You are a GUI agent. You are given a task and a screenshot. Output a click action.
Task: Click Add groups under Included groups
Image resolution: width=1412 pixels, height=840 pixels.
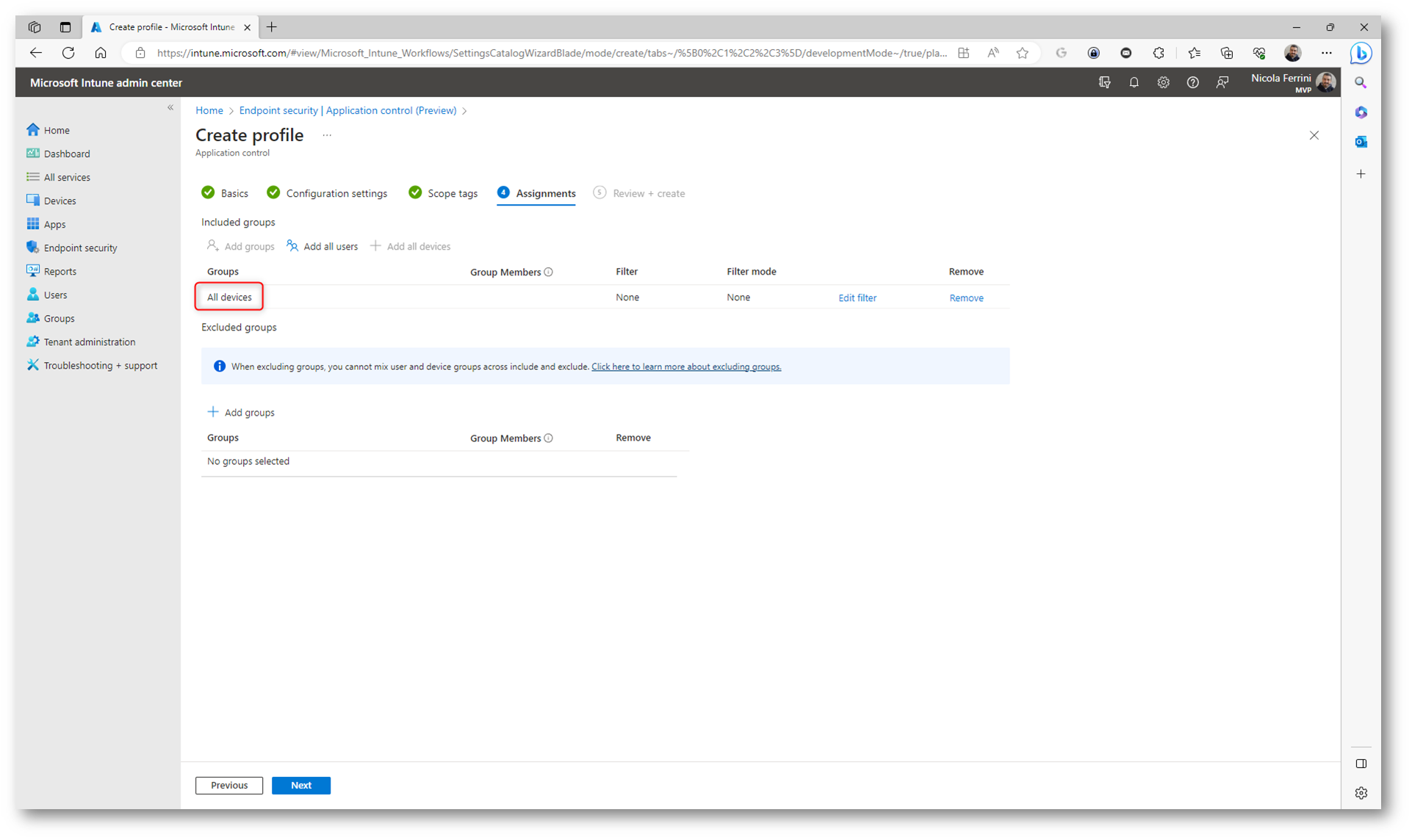(x=241, y=246)
